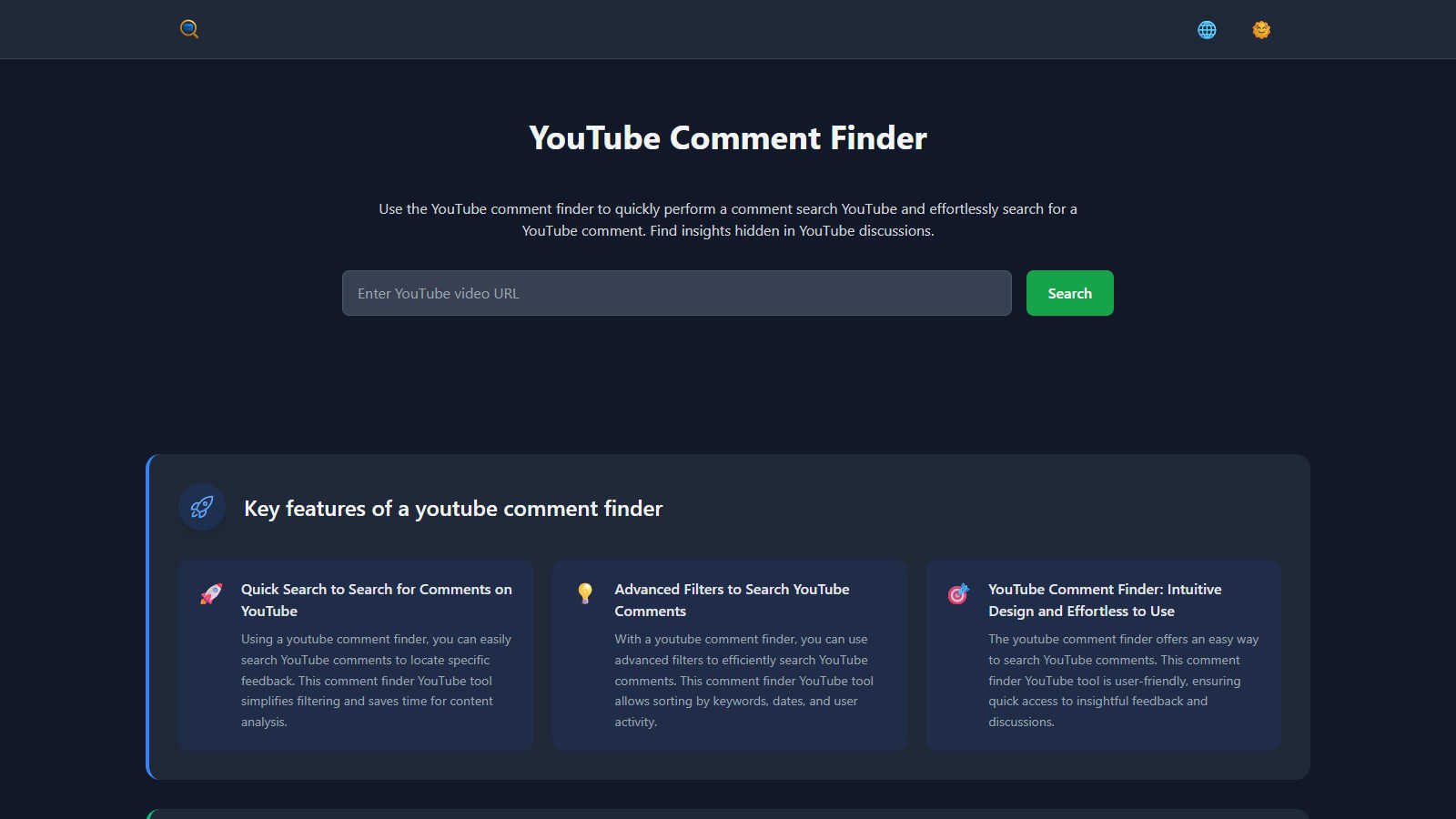Click description starting 'With a youtube comment finder'
Image resolution: width=1456 pixels, height=819 pixels.
click(743, 681)
